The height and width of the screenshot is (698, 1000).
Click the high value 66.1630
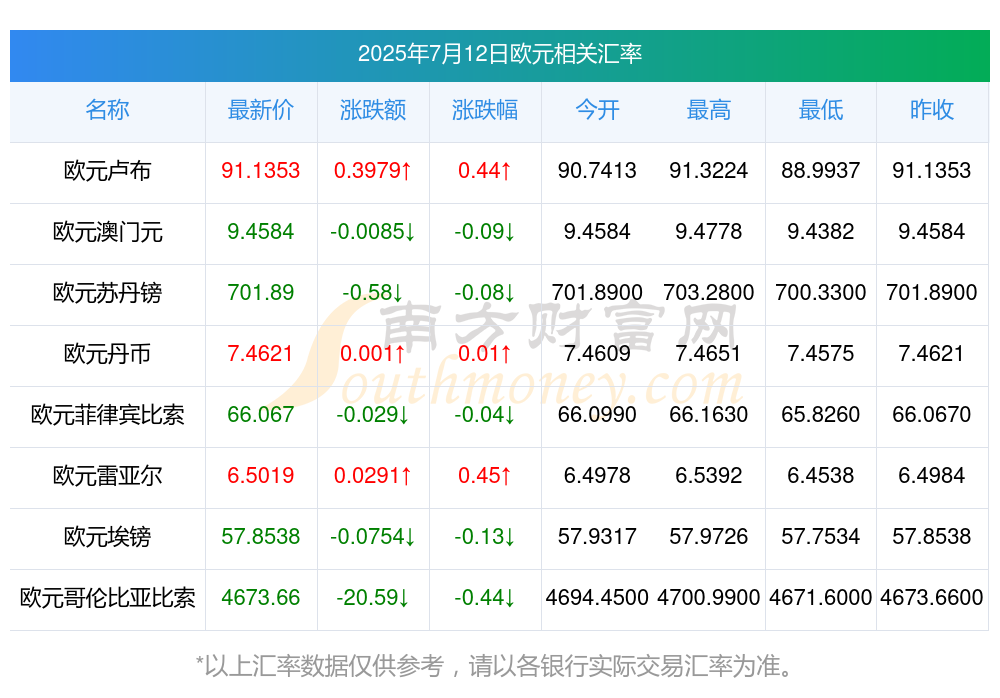pyautogui.click(x=709, y=415)
